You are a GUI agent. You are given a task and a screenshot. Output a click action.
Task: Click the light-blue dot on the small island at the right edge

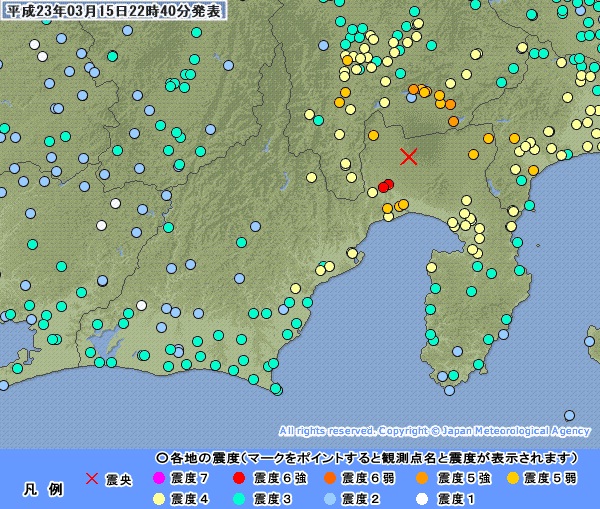(590, 341)
